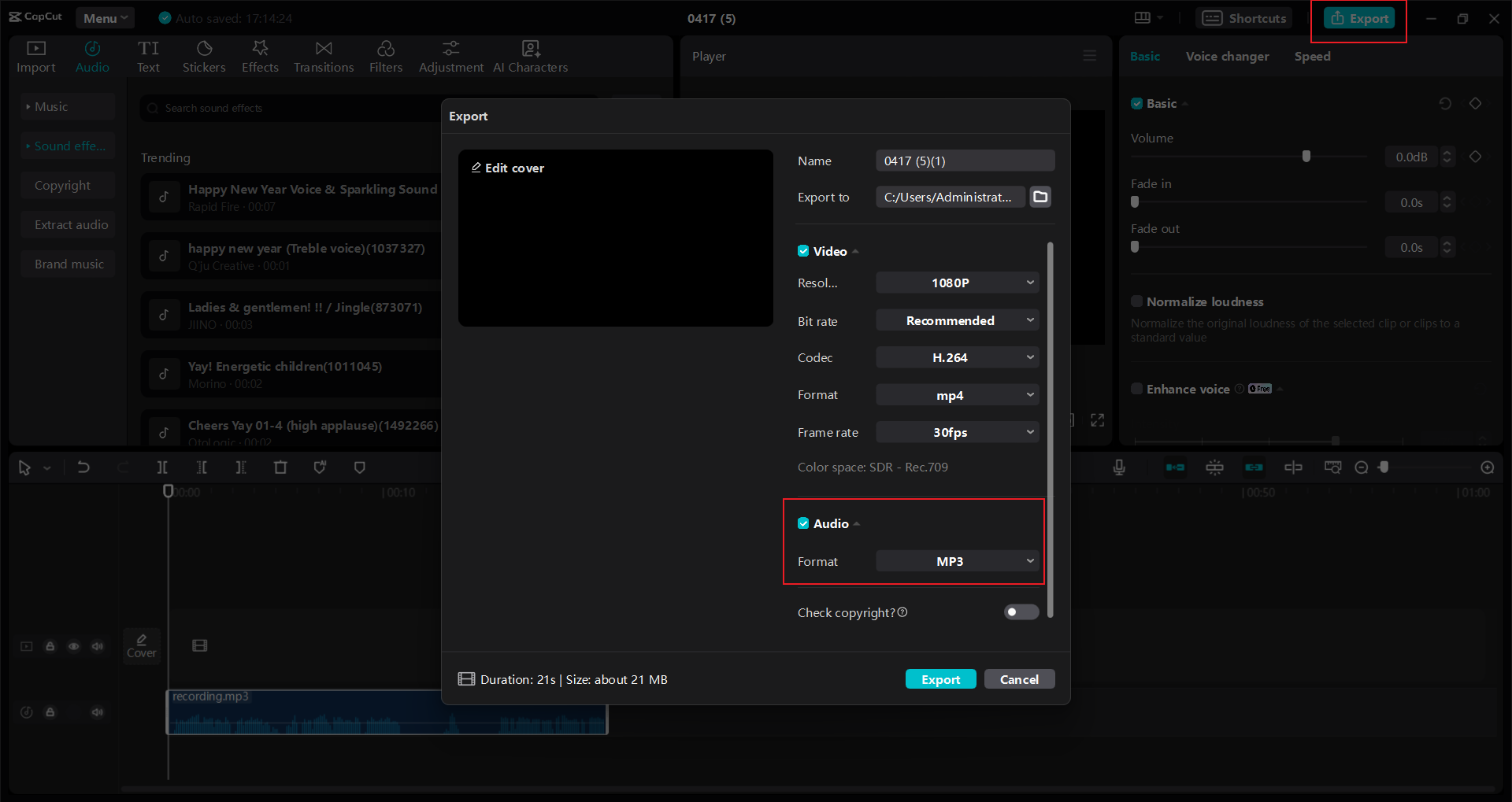The height and width of the screenshot is (802, 1512).
Task: Click the Player panel menu icon
Action: (1090, 56)
